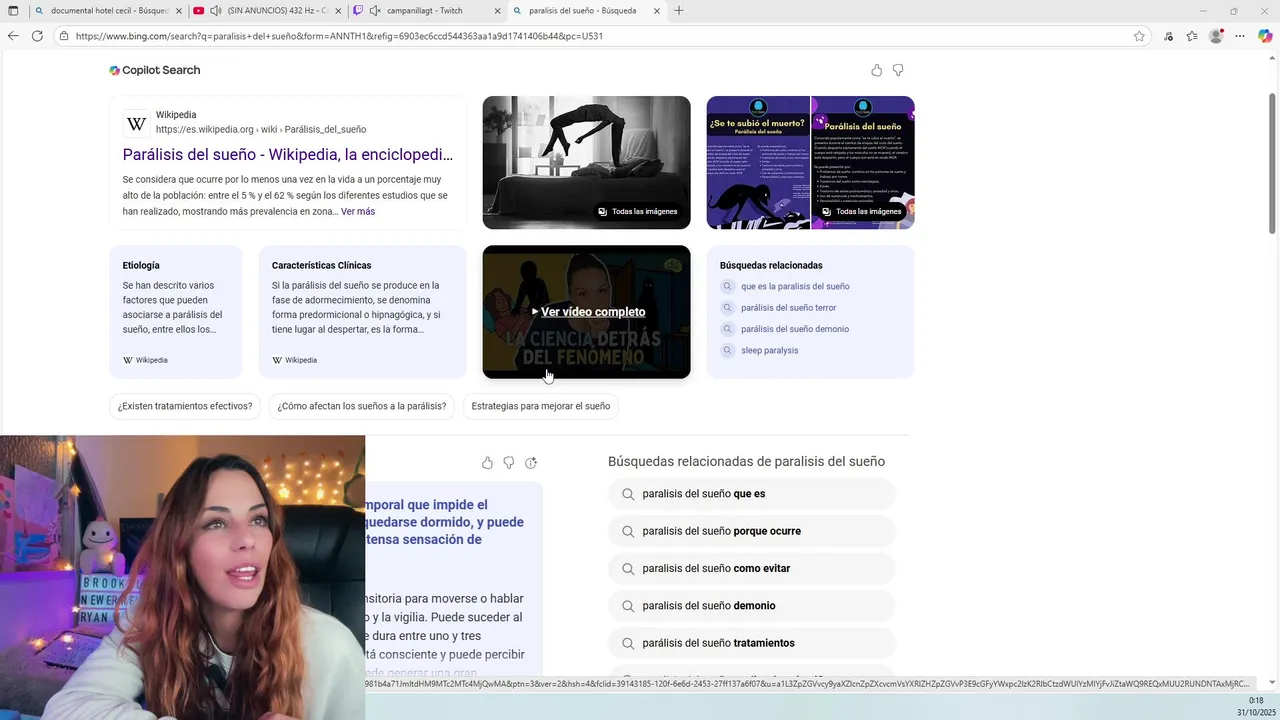Screen dimensions: 1280x720
Task: Dislike the answer card with thumbs down
Action: pos(509,462)
